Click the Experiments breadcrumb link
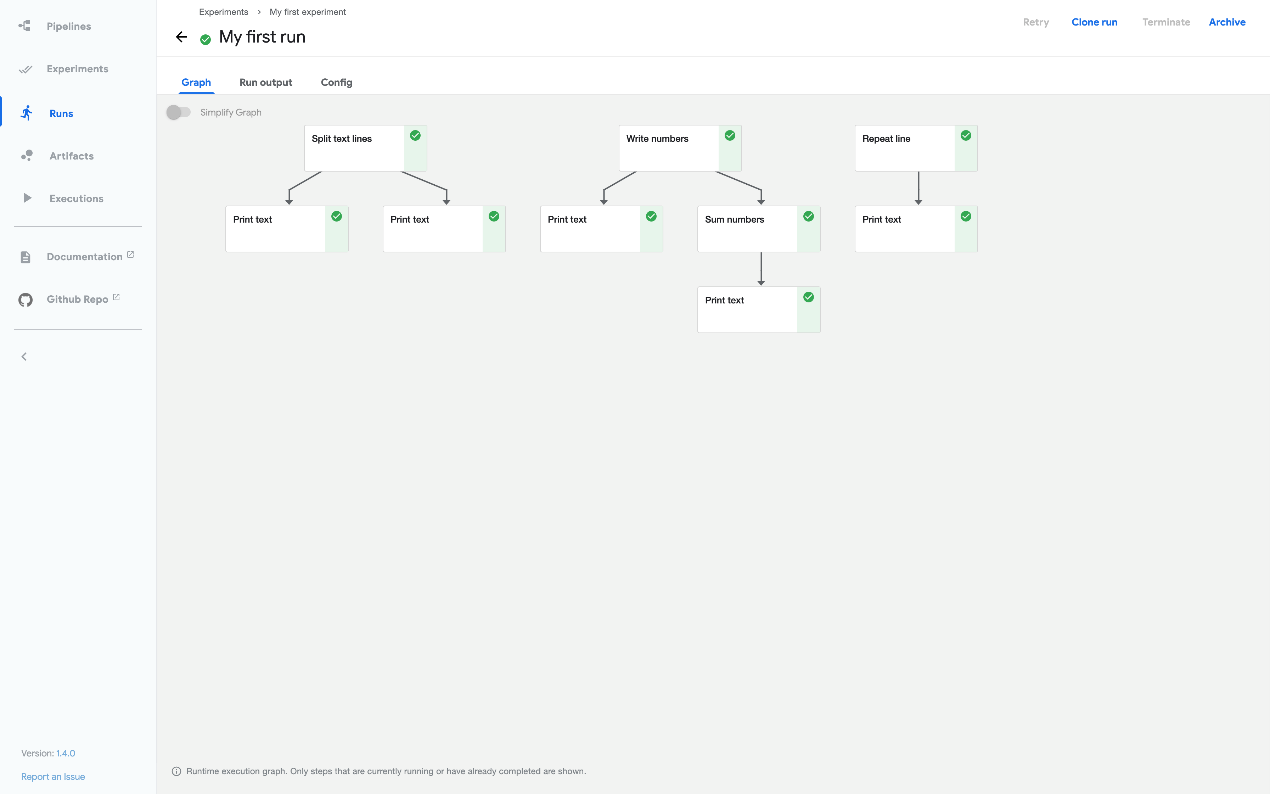1270x794 pixels. pyautogui.click(x=223, y=12)
